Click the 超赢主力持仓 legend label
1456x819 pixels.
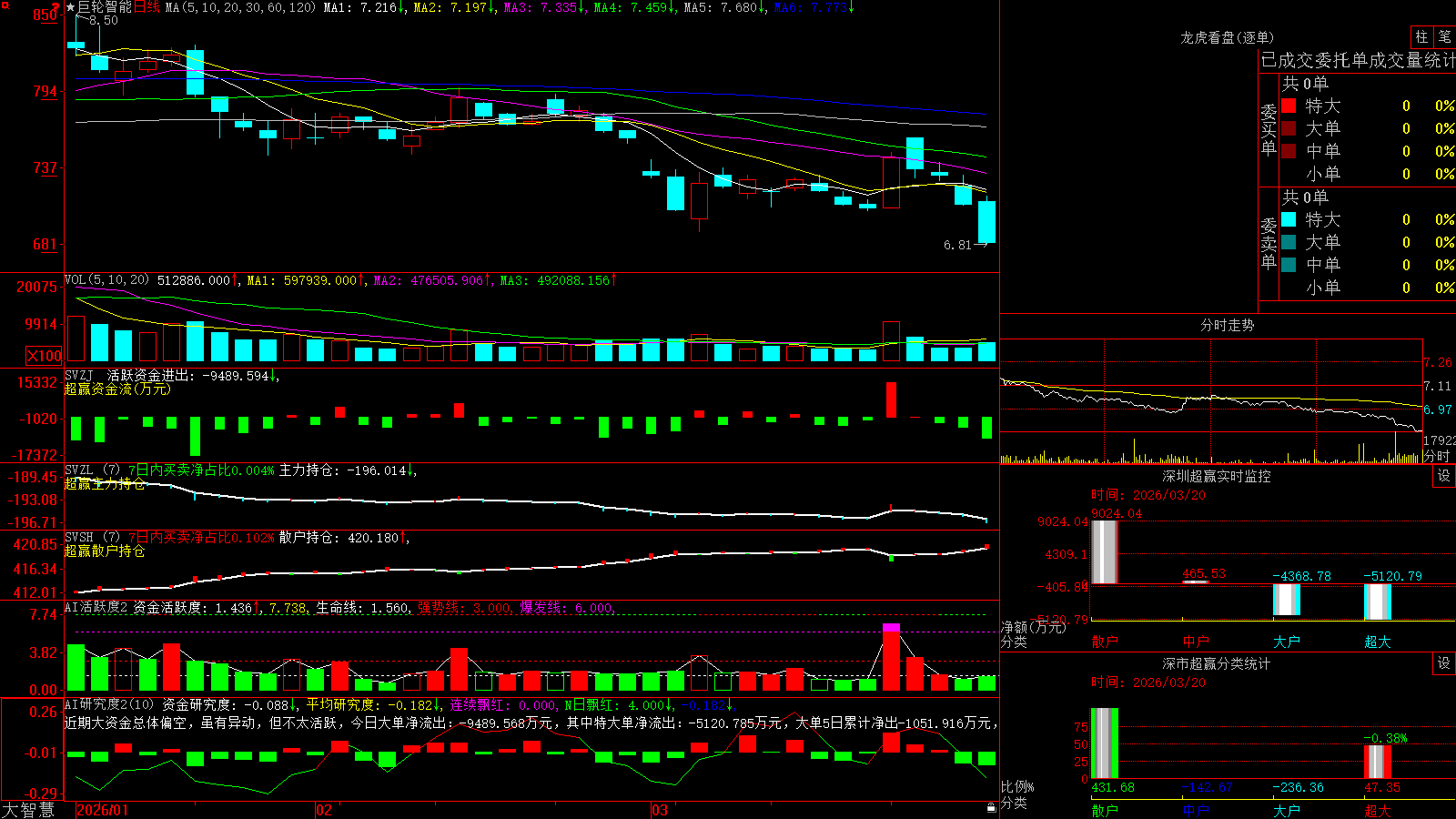tap(105, 483)
